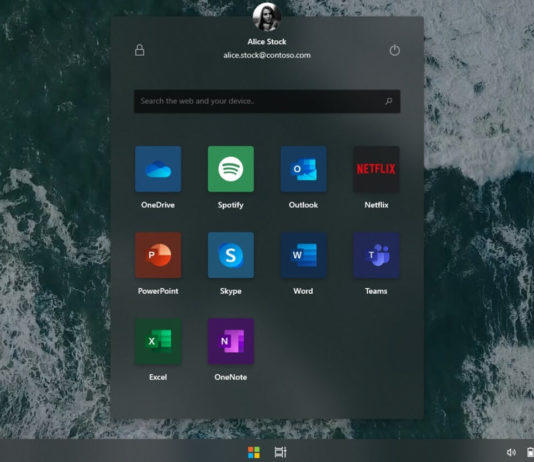Click the 'Alice Stock' user name
The image size is (534, 462).
tap(267, 42)
